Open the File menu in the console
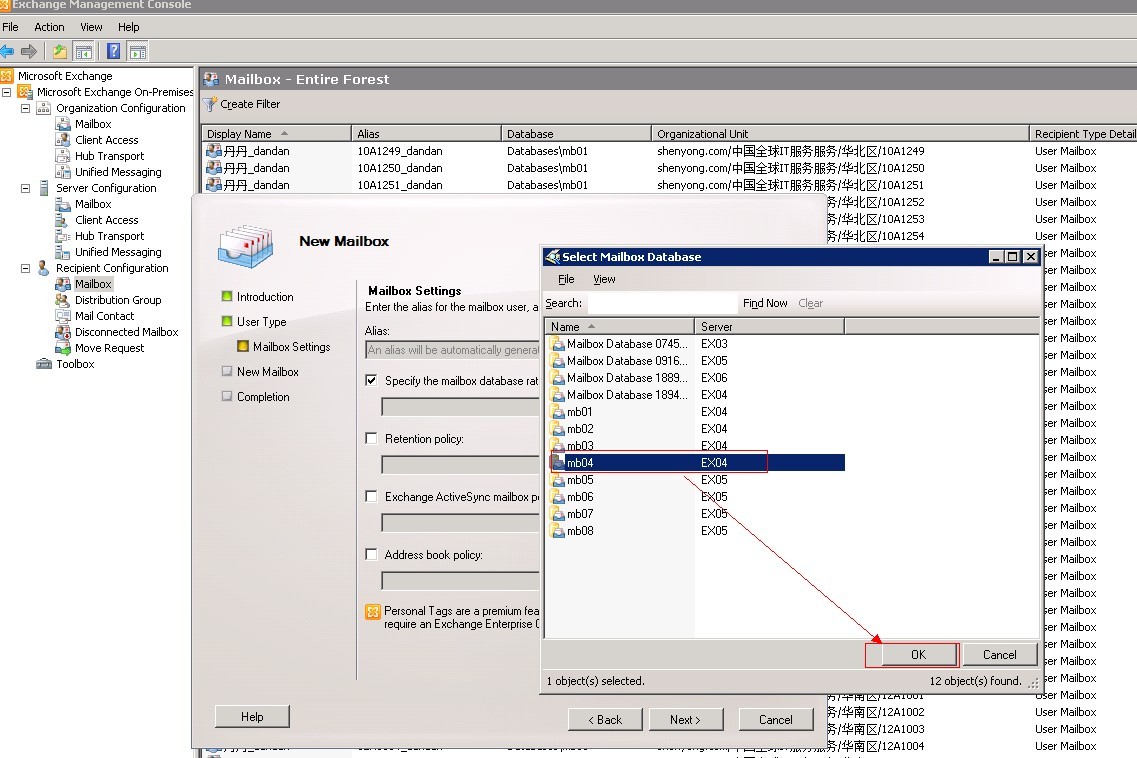The image size is (1137, 758). [10, 27]
